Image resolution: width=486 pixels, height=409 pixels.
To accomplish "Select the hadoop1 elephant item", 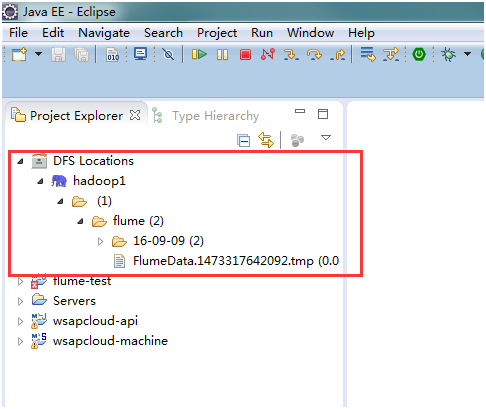I will tap(99, 181).
